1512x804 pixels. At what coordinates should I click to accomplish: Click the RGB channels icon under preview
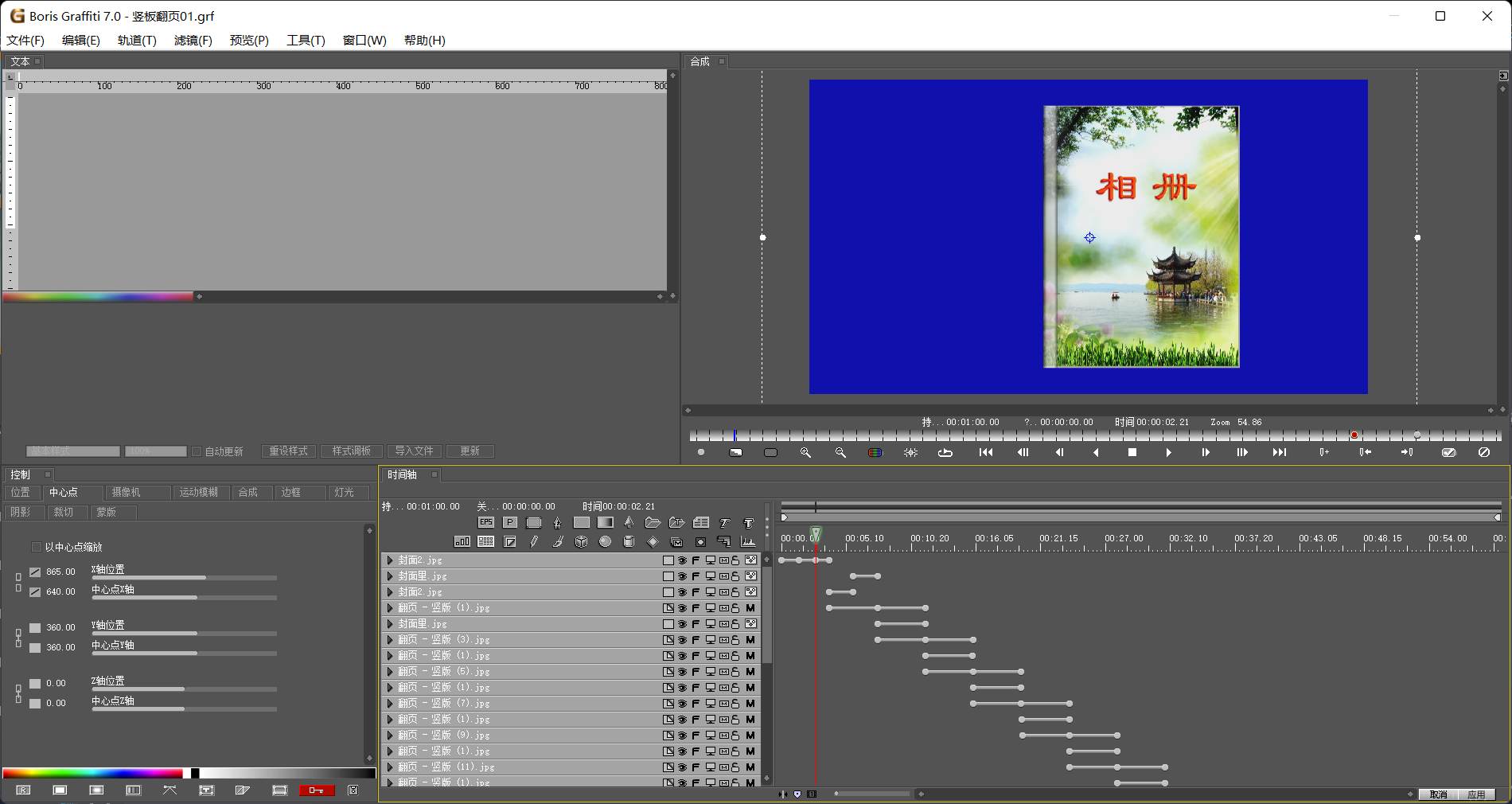875,452
